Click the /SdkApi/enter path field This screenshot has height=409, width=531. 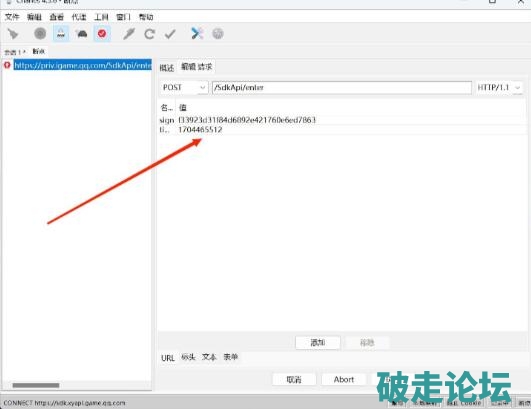point(342,88)
